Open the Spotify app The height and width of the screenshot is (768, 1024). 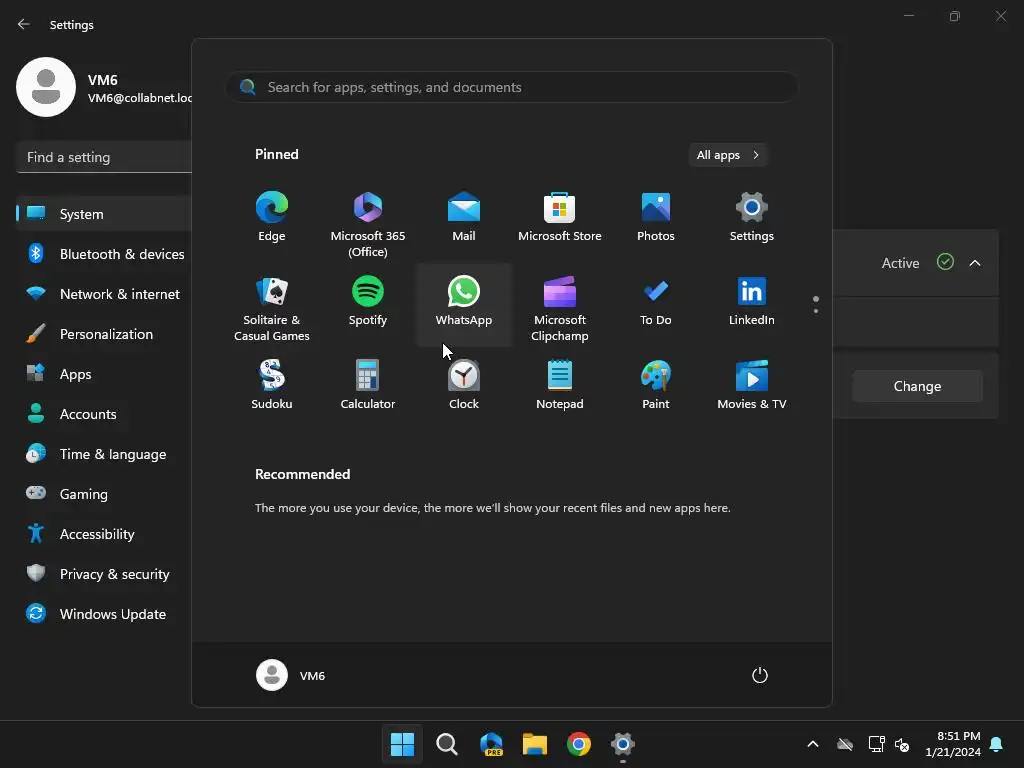[x=368, y=302]
